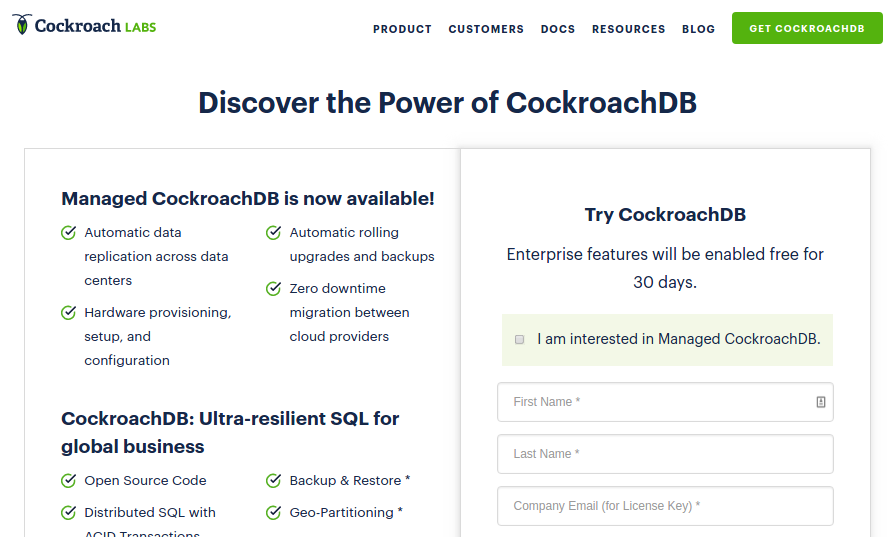Select the Company Email input field
Viewport: 891px width, 537px height.
click(665, 506)
